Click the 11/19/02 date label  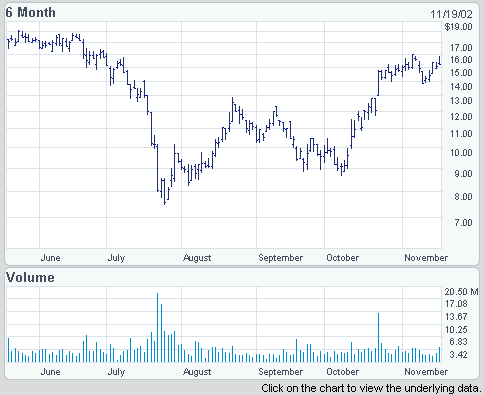tap(451, 14)
